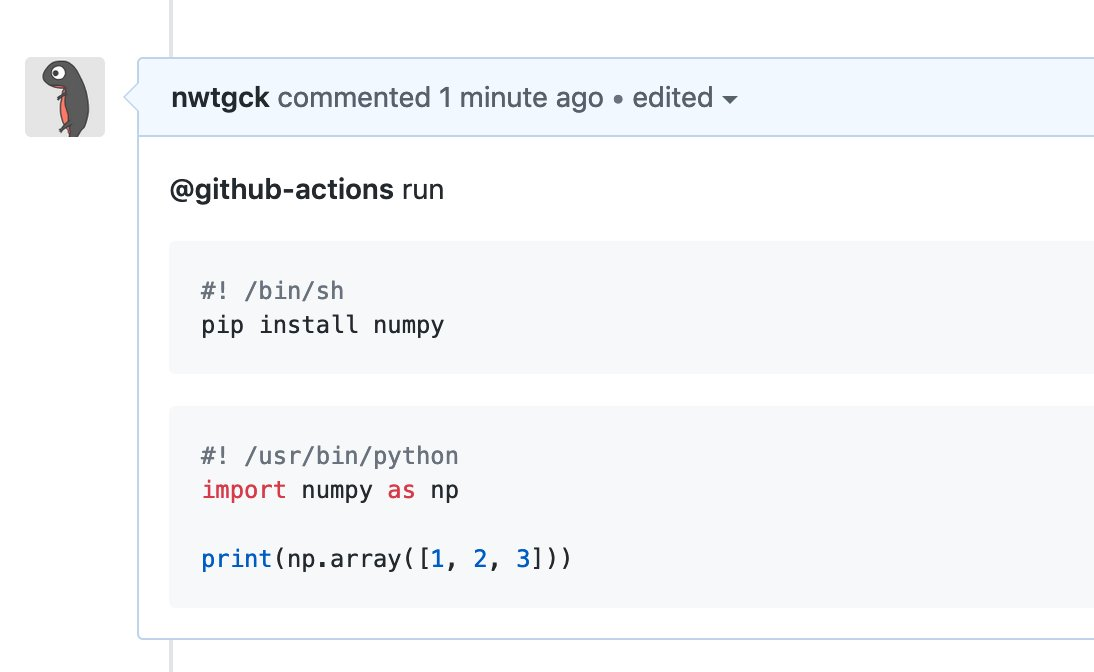The image size is (1094, 672).
Task: Click the /usr/bin/python shebang comment
Action: pyautogui.click(x=330, y=455)
